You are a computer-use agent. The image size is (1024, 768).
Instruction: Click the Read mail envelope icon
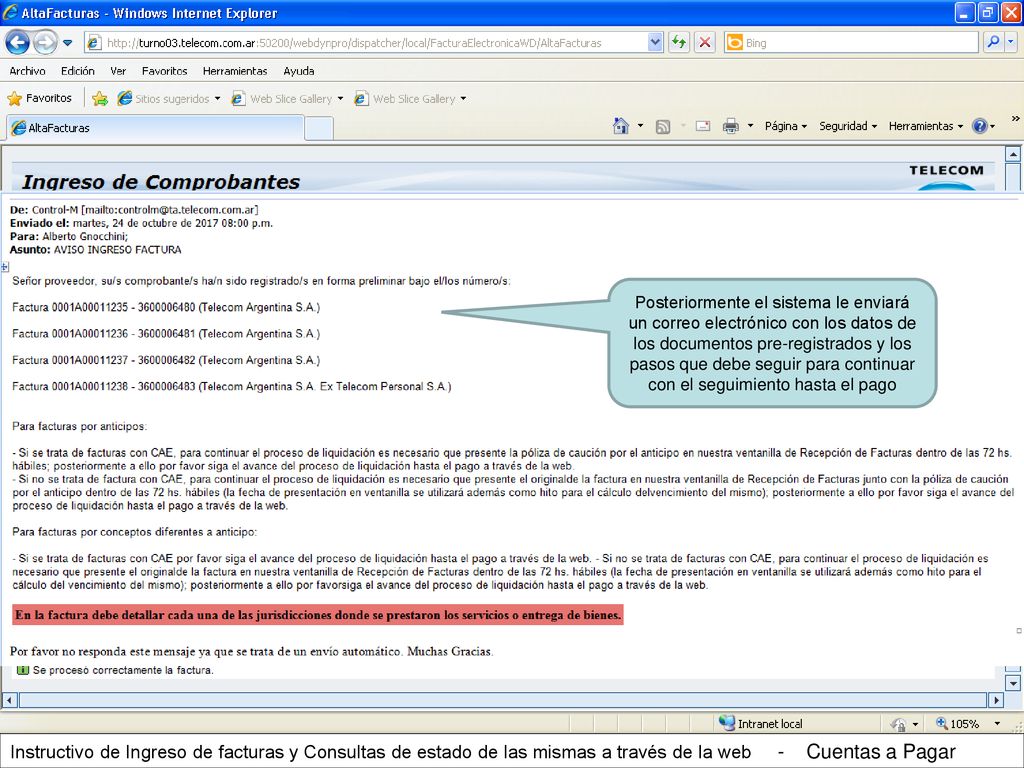tap(703, 126)
